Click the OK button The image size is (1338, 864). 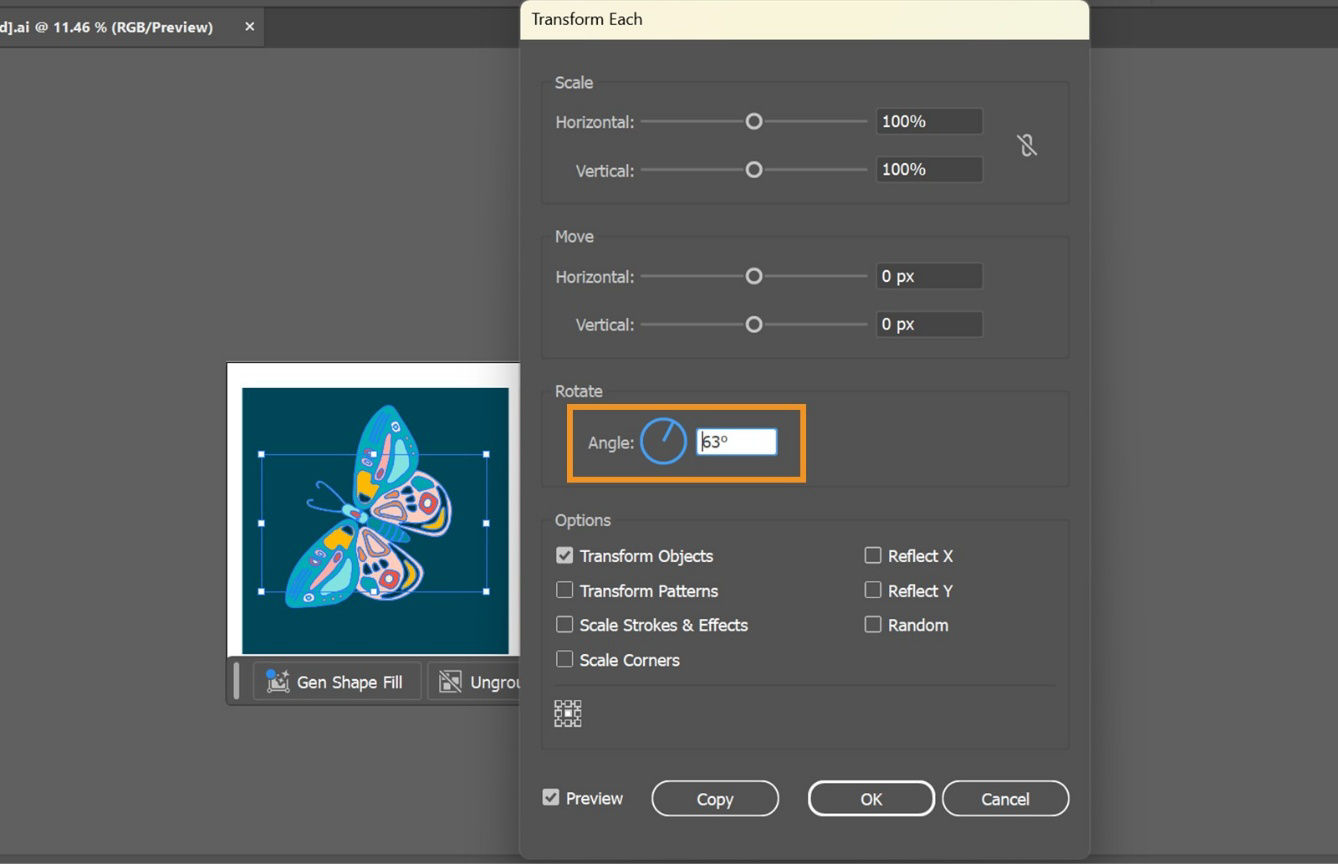[x=870, y=798]
